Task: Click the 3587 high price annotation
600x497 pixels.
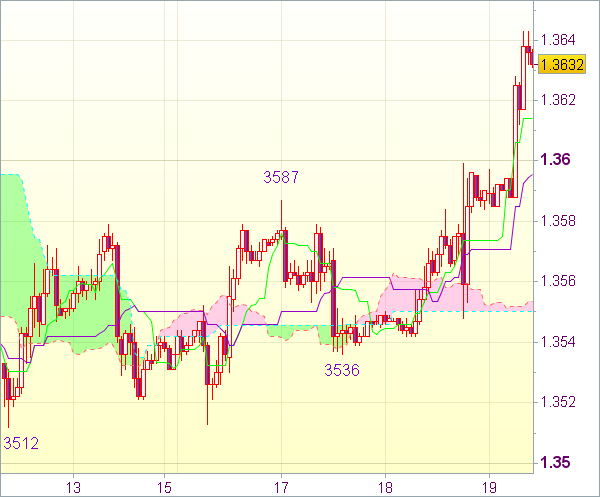Action: [281, 177]
